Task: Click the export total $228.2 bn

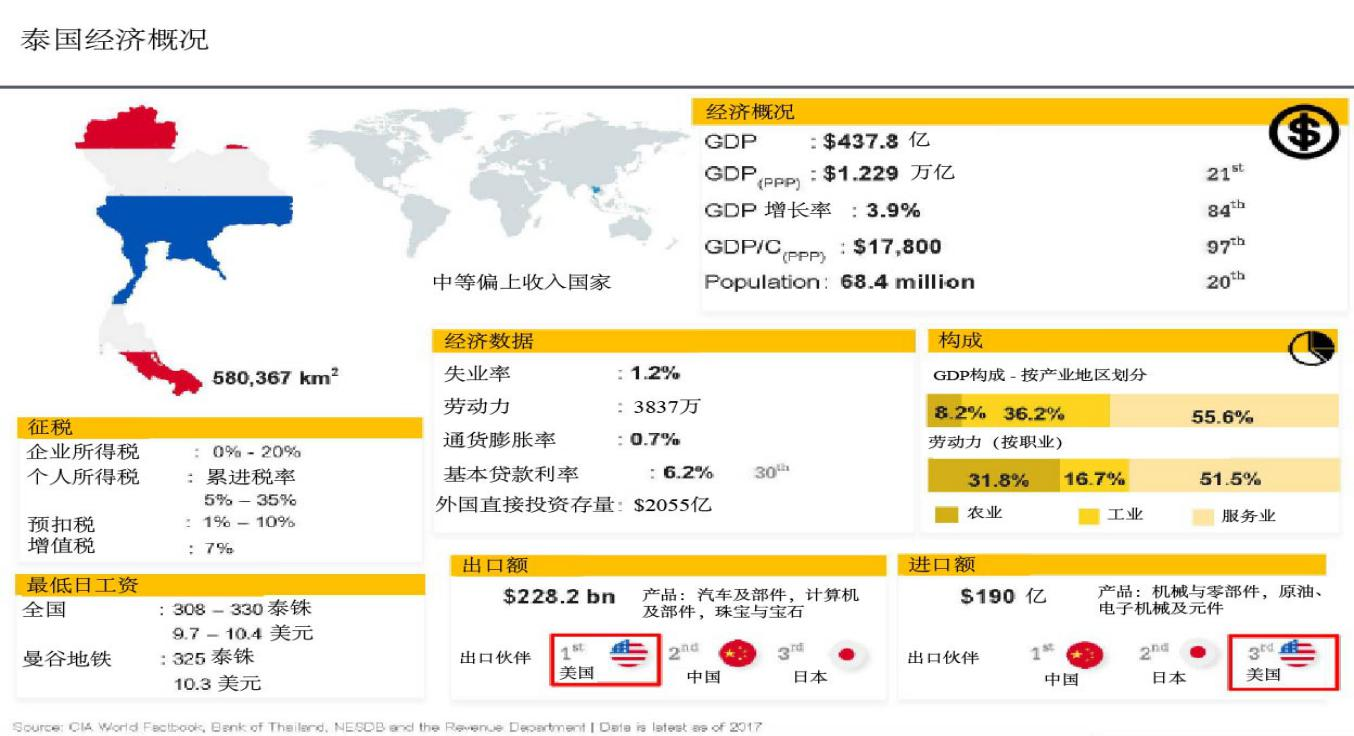Action: pos(559,597)
